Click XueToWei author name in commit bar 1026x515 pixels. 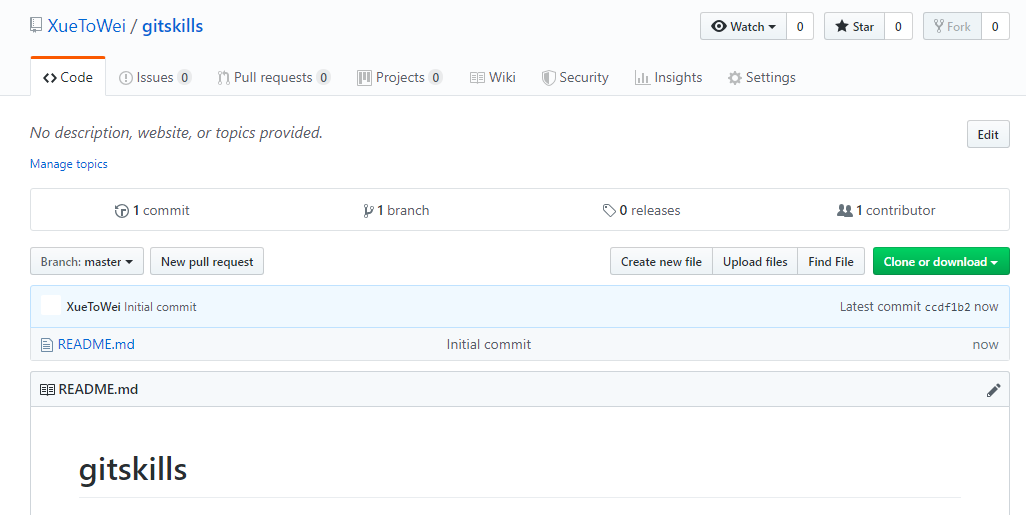coord(94,306)
